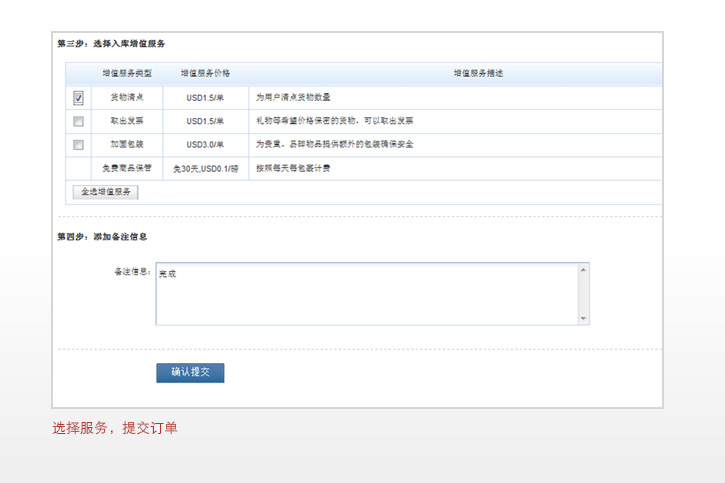Screen dimensions: 725x483
Task: Click the 增值服务价格 column header
Action: 205,74
